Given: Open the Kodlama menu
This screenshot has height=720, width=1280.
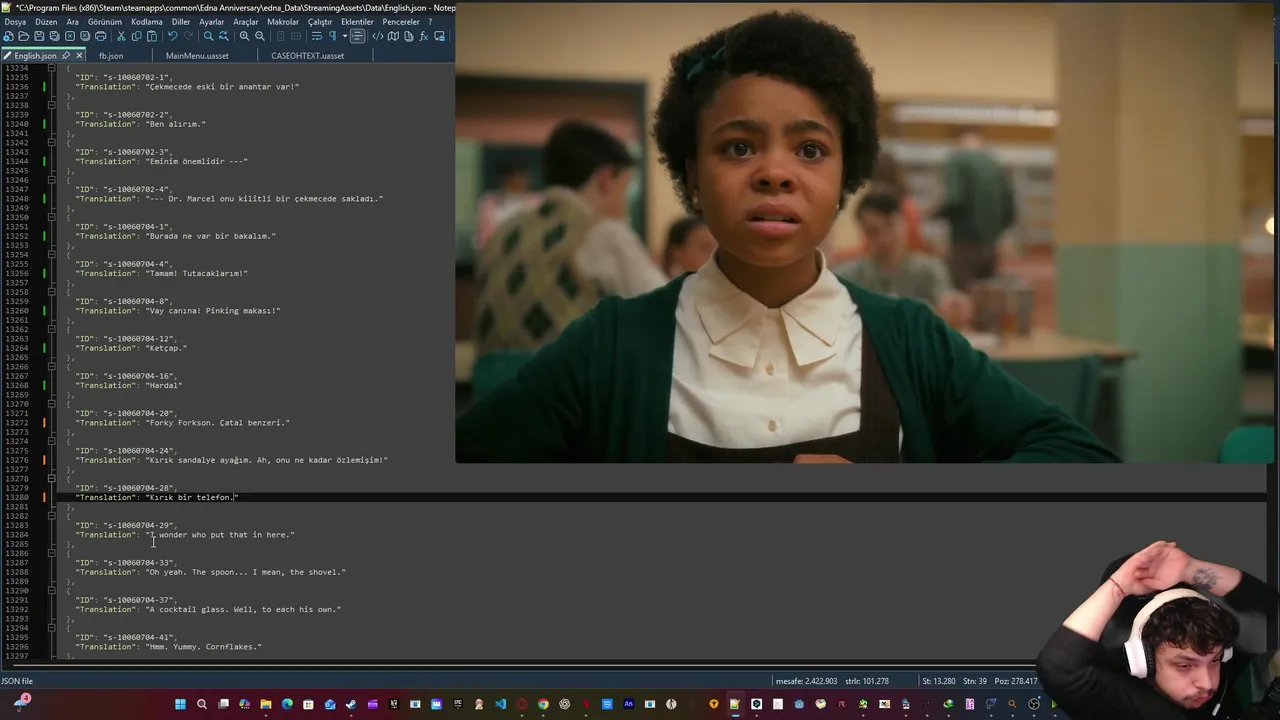Looking at the screenshot, I should pos(147,22).
